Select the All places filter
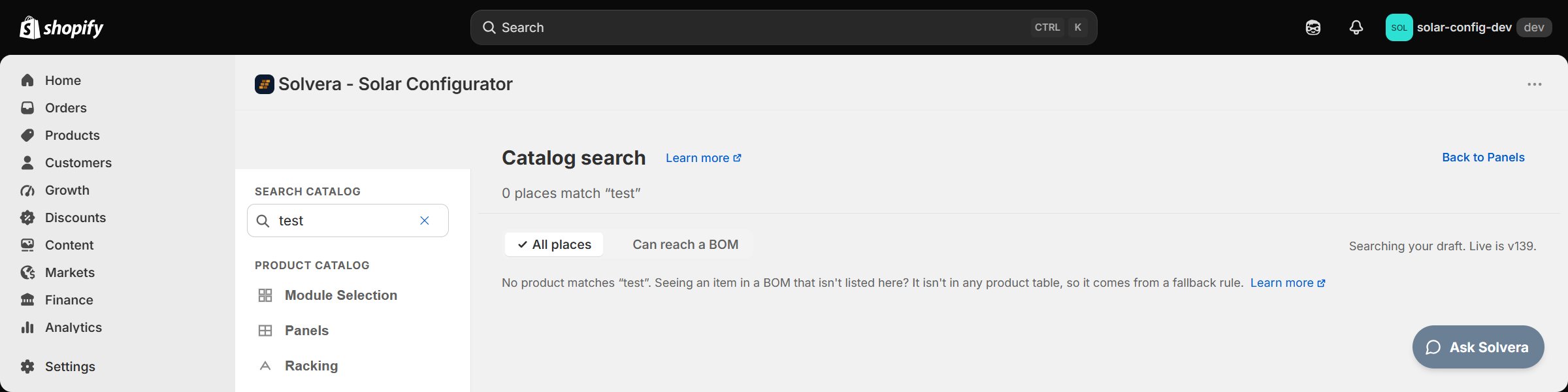Viewport: 1568px width, 392px height. coord(554,244)
